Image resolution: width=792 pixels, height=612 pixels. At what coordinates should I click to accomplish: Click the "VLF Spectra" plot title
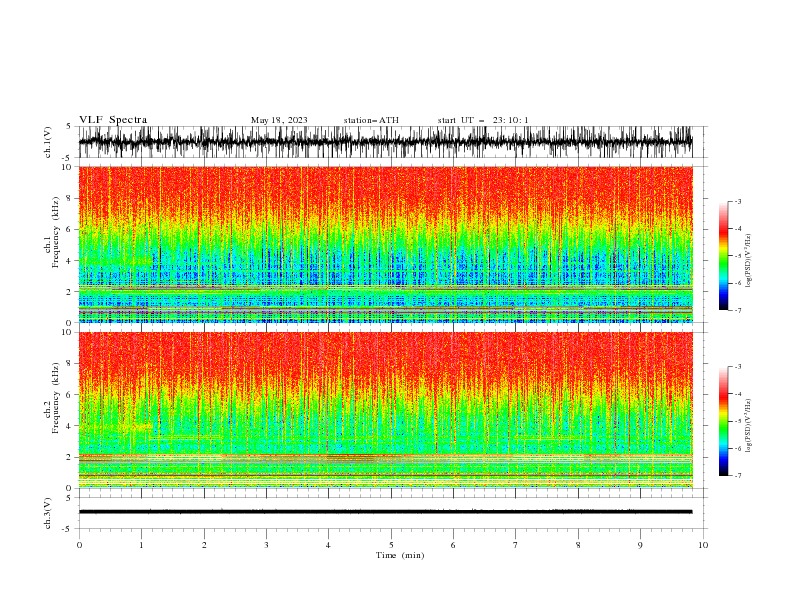click(x=113, y=120)
